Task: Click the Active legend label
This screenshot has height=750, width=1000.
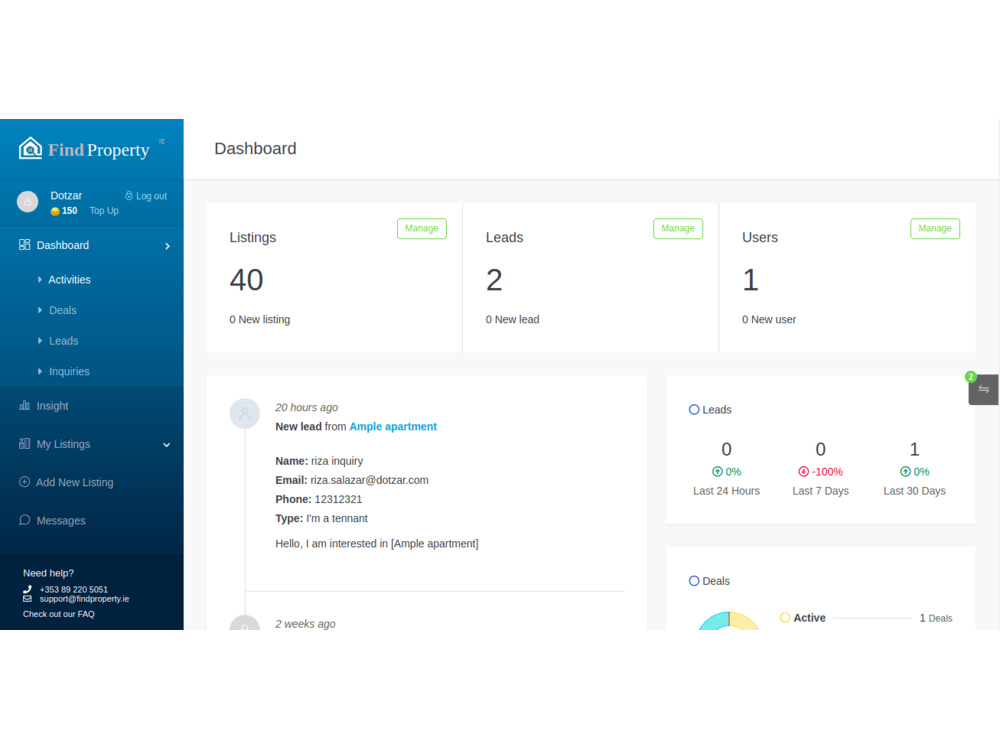Action: point(809,618)
